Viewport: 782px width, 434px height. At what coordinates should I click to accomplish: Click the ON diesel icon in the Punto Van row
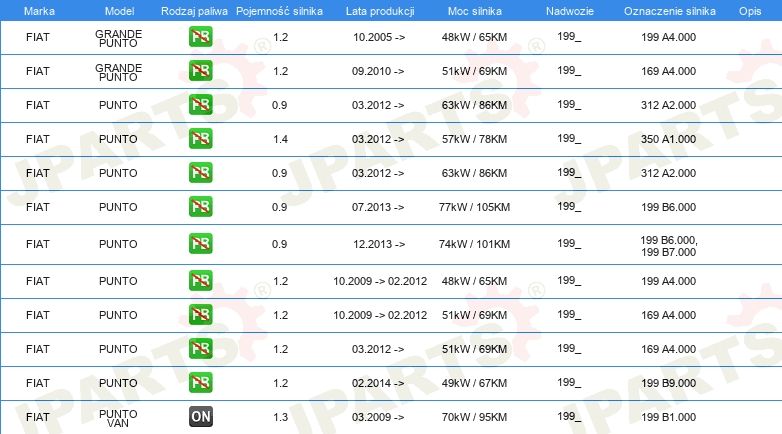coord(200,417)
